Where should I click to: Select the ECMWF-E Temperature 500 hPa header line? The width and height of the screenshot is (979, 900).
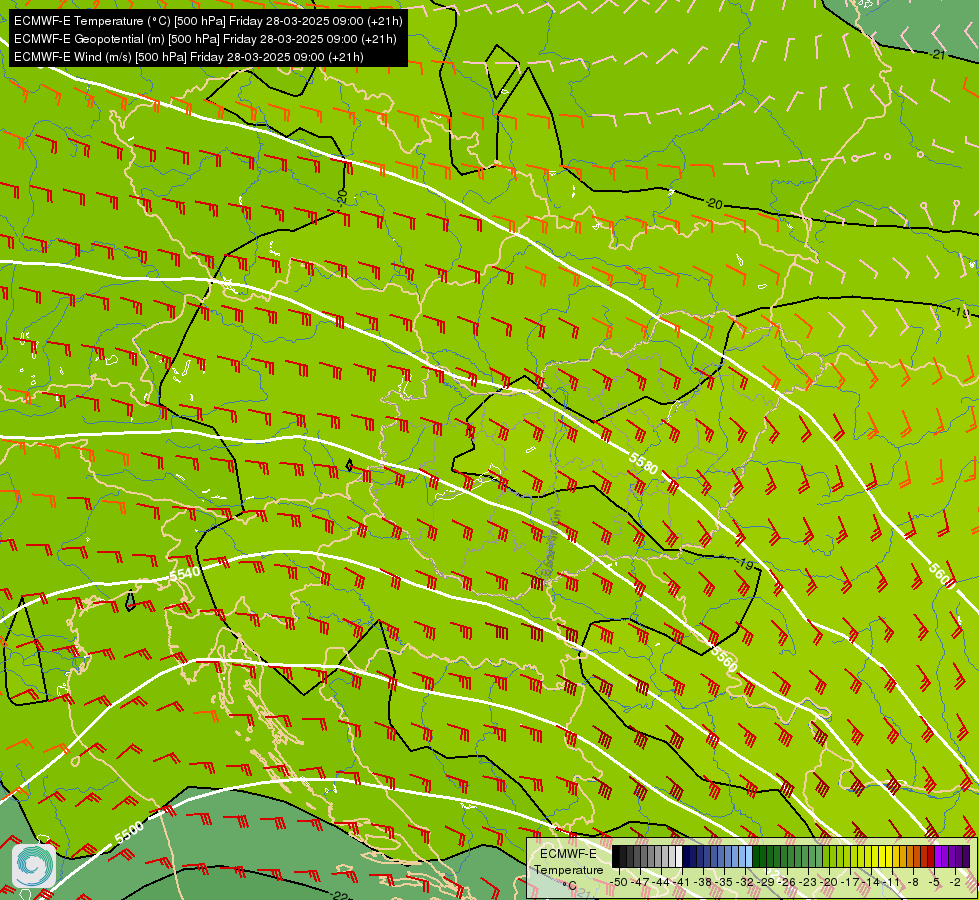coord(208,21)
